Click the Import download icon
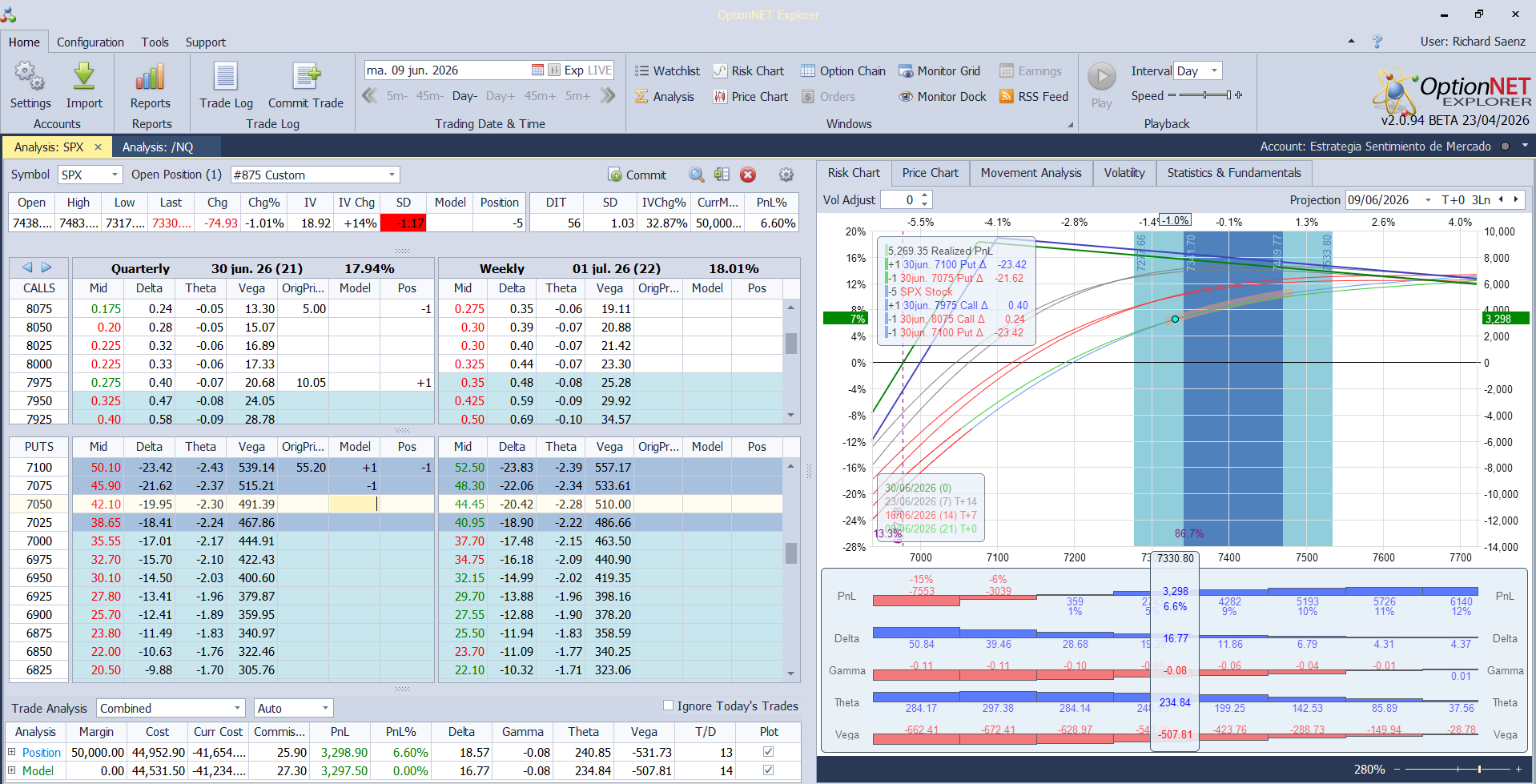This screenshot has height=784, width=1536. click(84, 77)
